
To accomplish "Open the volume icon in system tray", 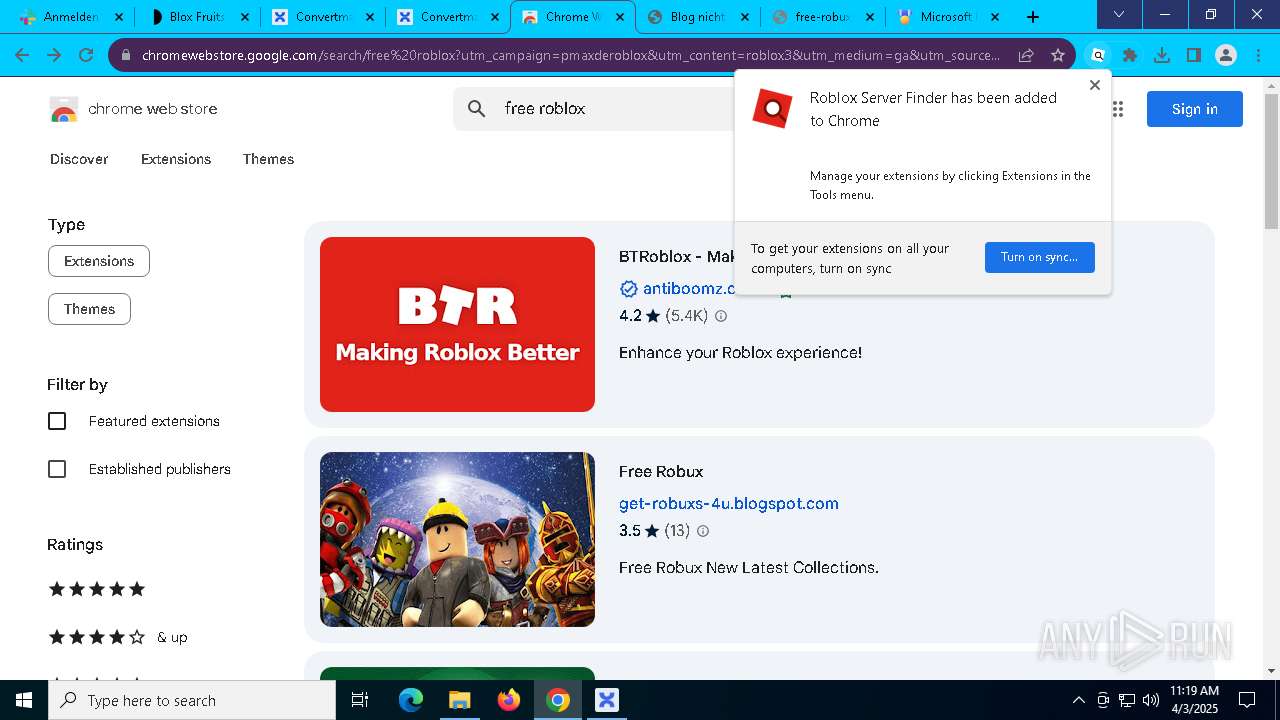I will click(x=1151, y=700).
